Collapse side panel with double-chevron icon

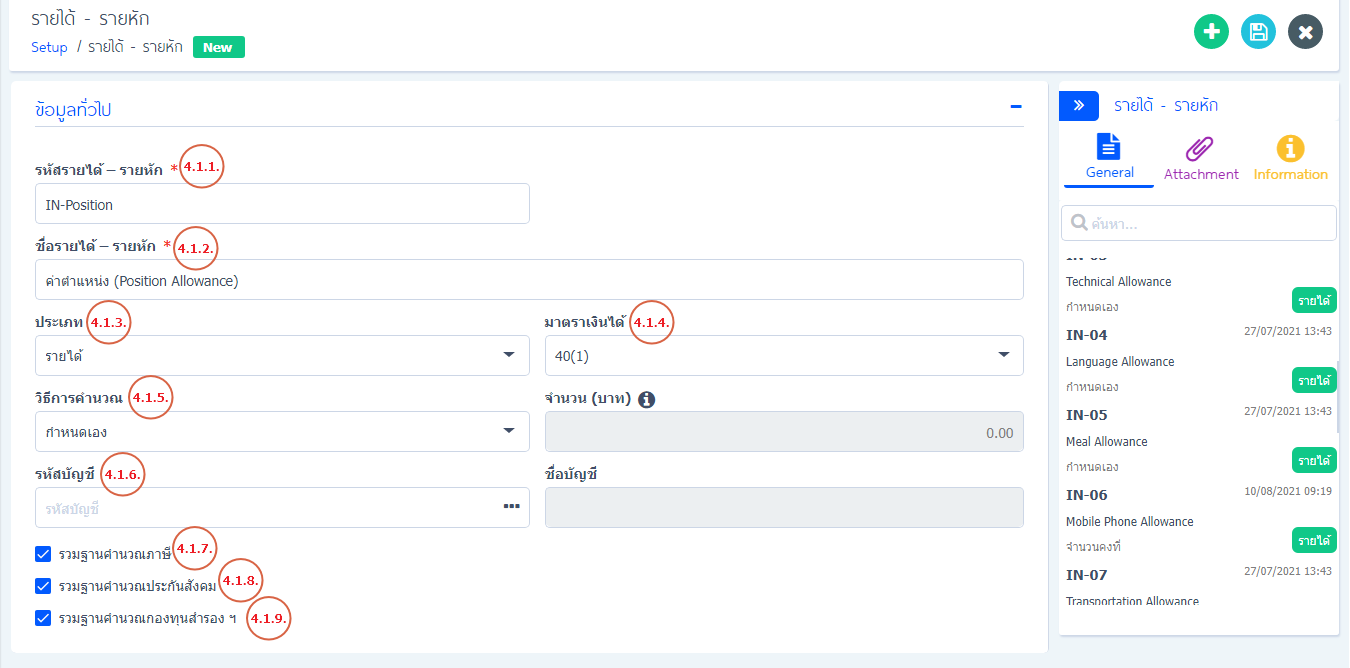click(1079, 106)
